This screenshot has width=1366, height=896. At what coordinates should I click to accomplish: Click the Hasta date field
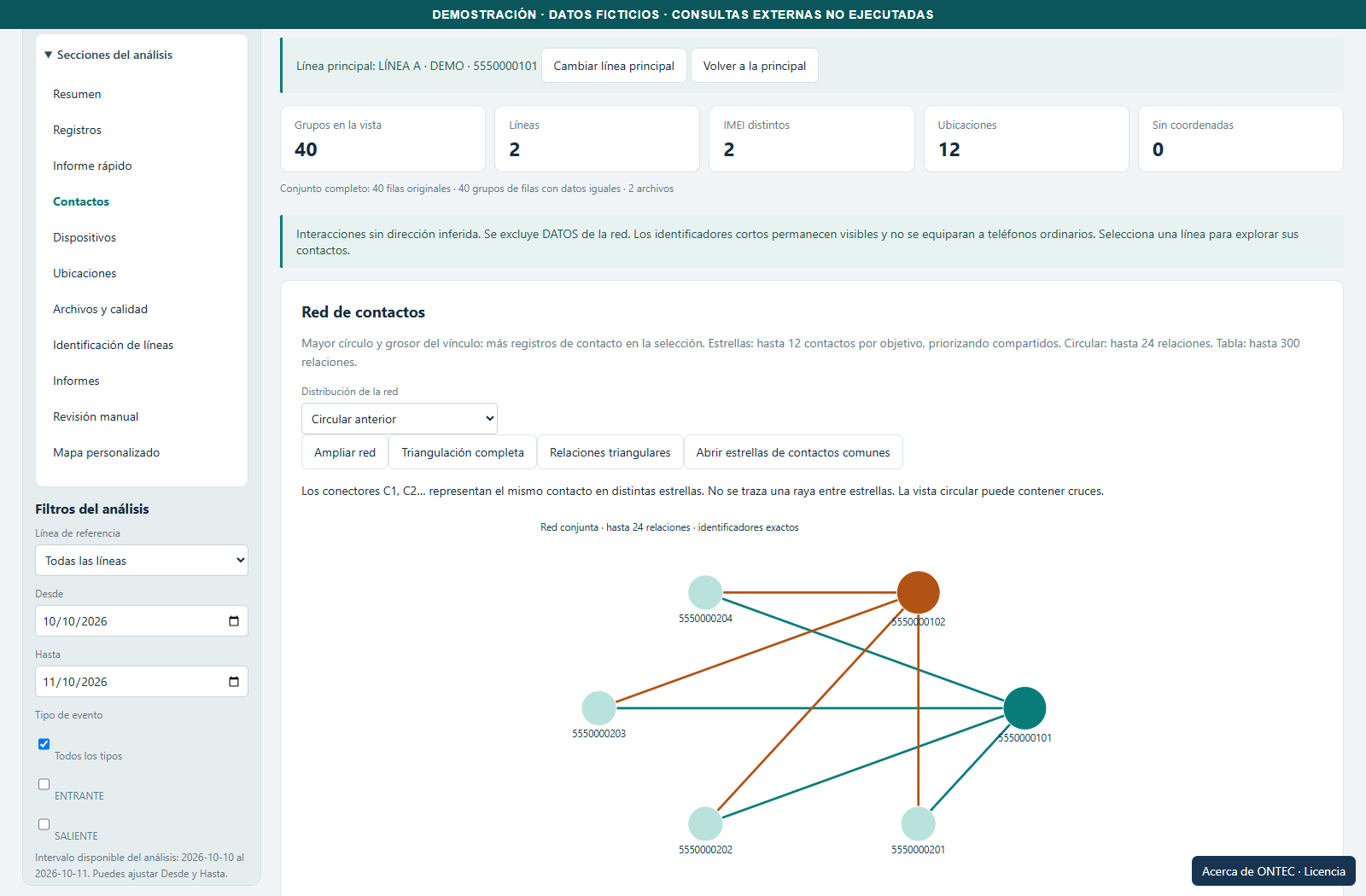point(142,682)
